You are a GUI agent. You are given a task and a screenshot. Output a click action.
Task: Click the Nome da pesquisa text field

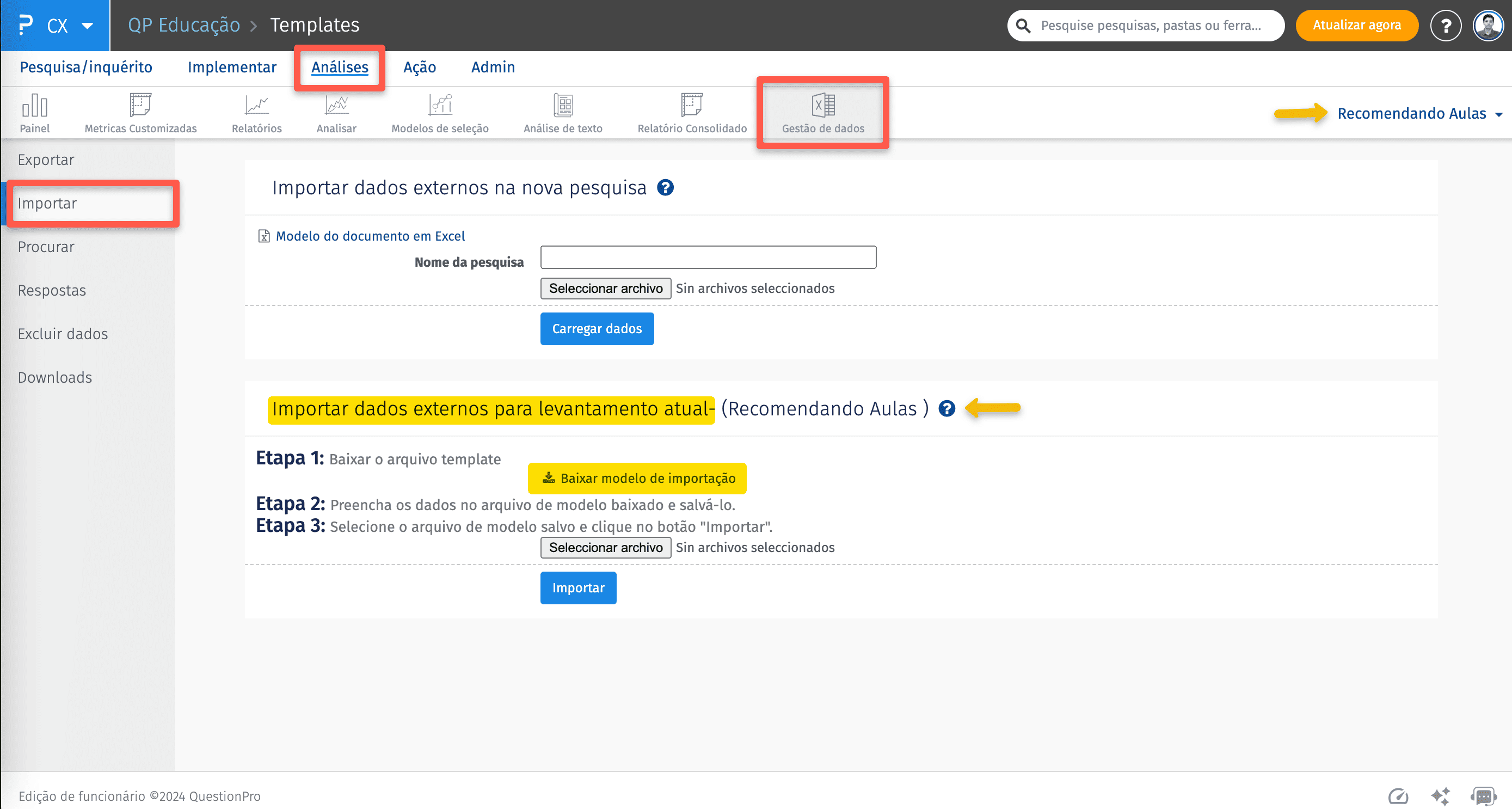tap(708, 258)
